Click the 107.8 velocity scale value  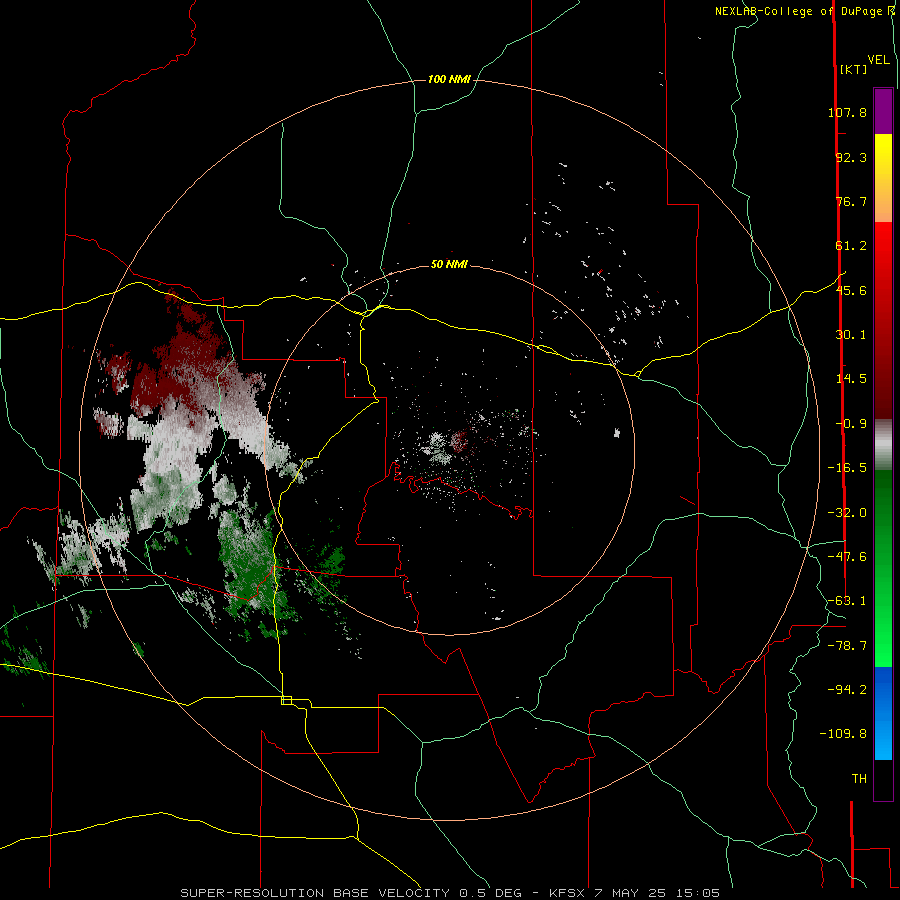coord(848,112)
